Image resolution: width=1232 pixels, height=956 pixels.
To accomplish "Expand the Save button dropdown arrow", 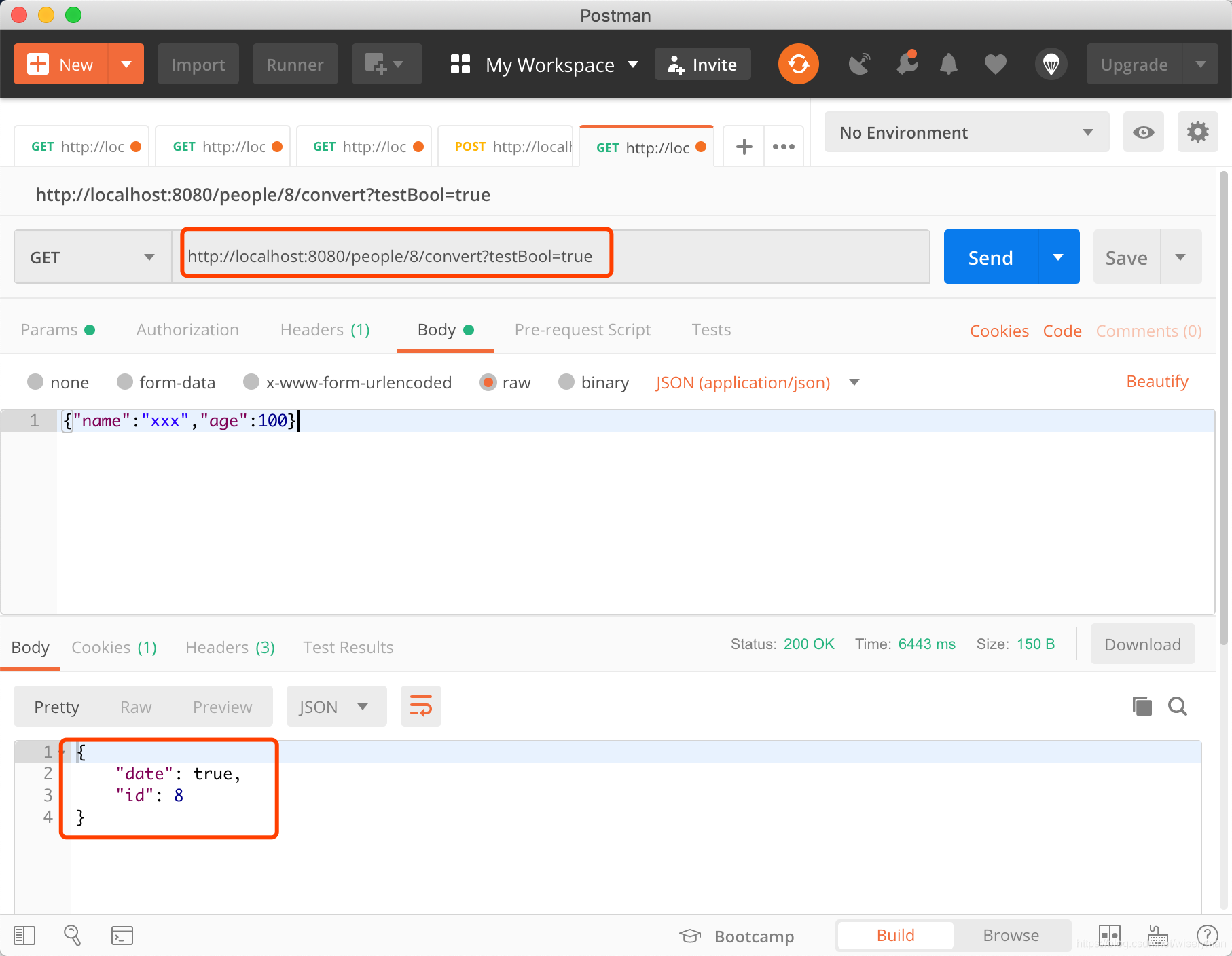I will pyautogui.click(x=1180, y=257).
